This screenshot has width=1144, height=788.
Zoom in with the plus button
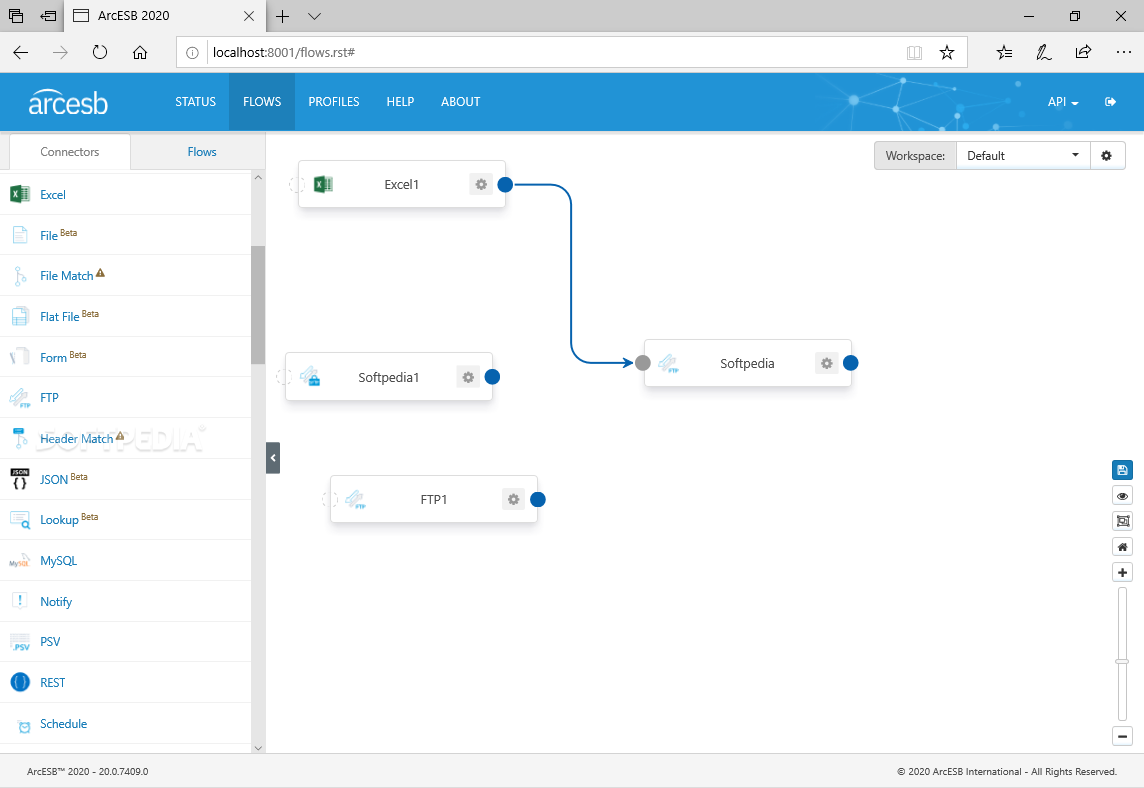[1122, 573]
